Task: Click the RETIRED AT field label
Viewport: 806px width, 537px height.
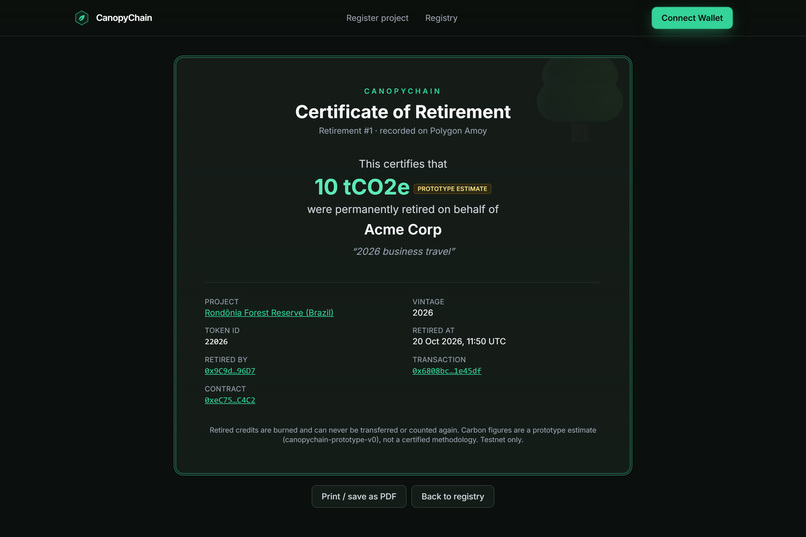Action: click(x=433, y=330)
